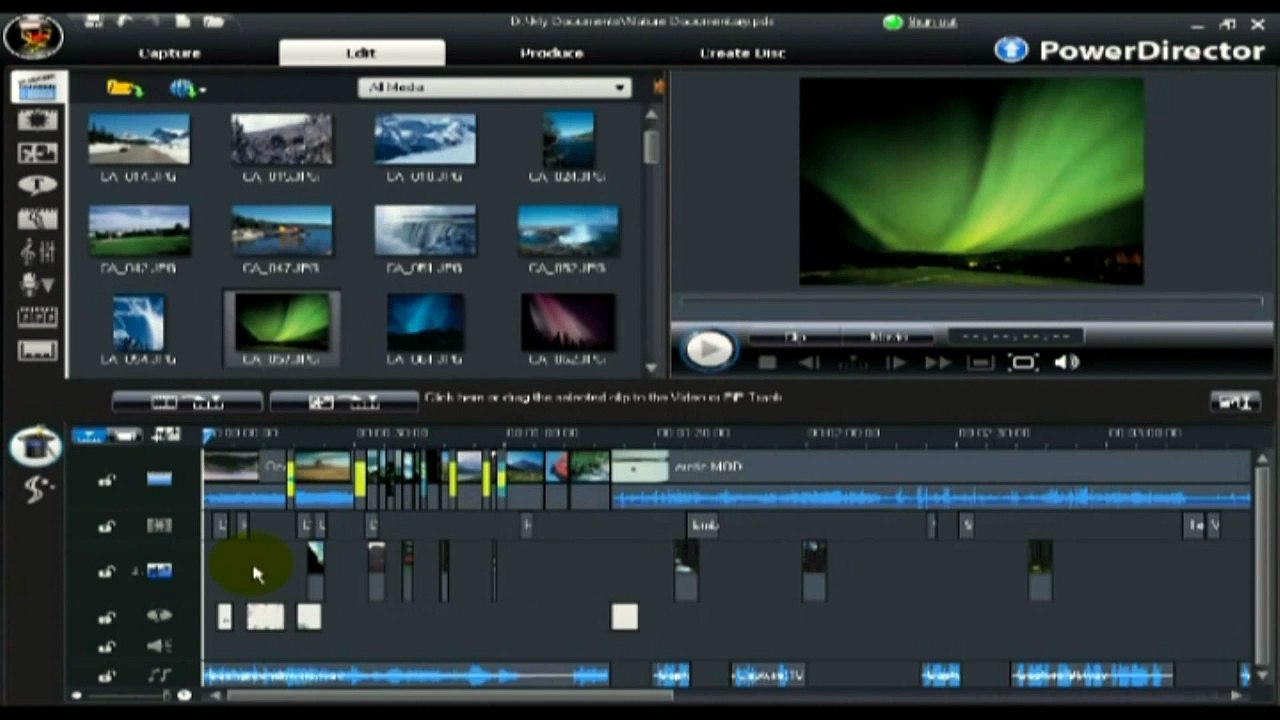Step to next frame
The height and width of the screenshot is (720, 1280).
pos(897,362)
